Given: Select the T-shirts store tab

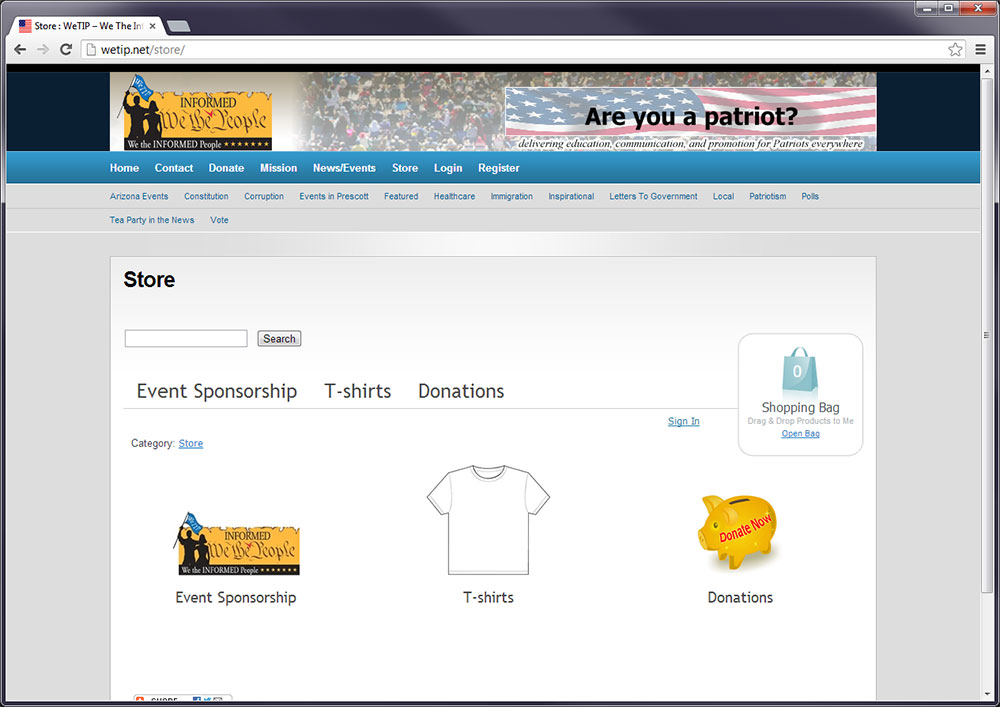Looking at the screenshot, I should [358, 391].
